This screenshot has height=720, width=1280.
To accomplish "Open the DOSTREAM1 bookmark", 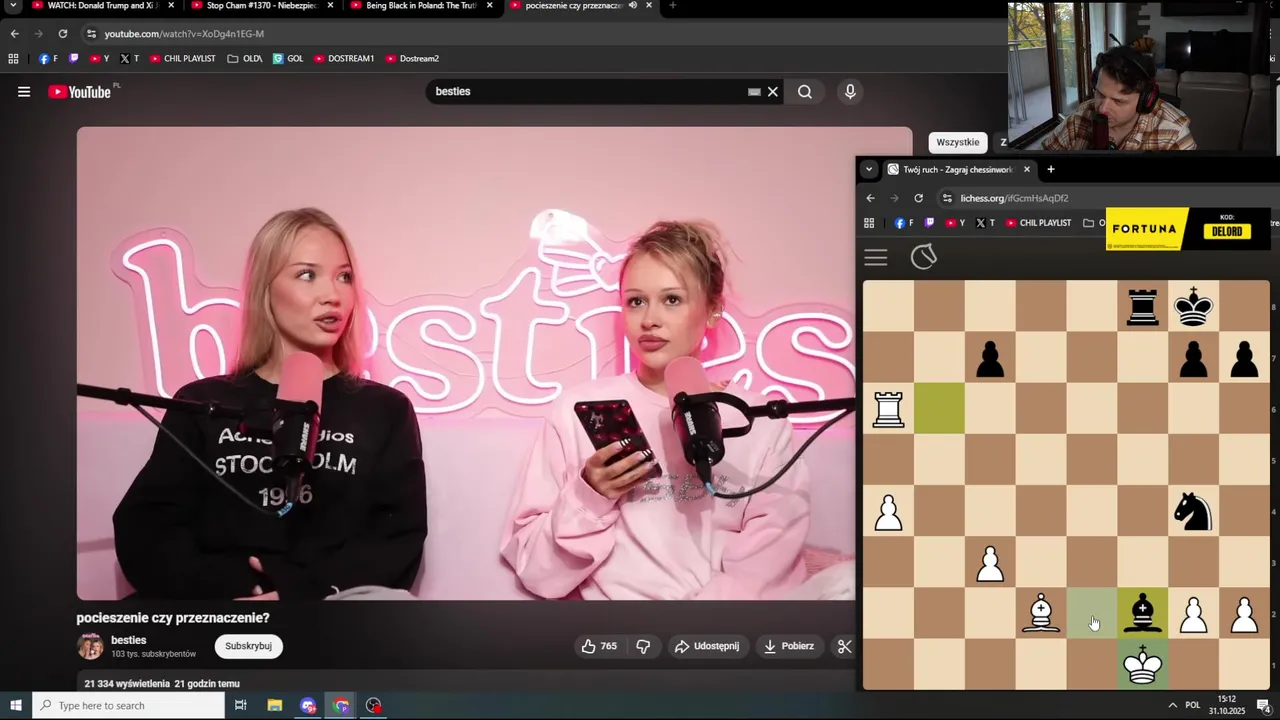I will [344, 59].
